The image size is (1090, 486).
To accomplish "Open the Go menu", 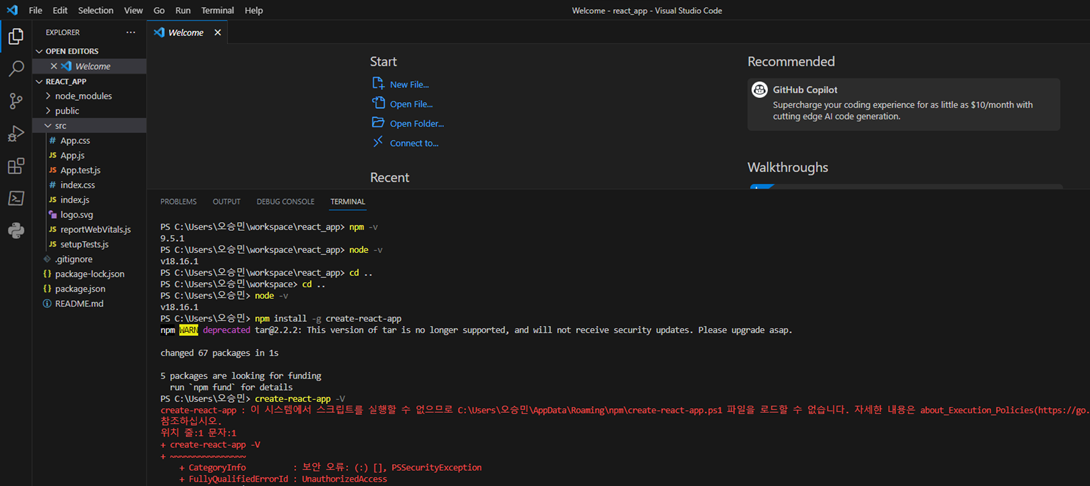I will (x=159, y=10).
